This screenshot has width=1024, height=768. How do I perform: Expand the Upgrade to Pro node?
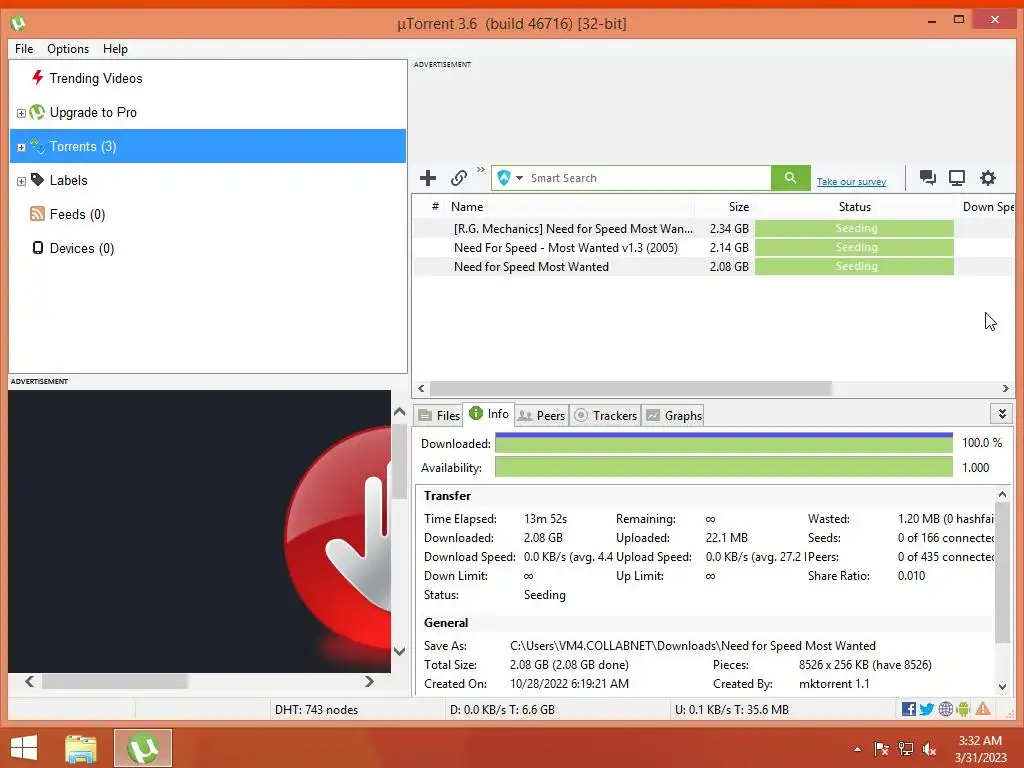point(21,113)
